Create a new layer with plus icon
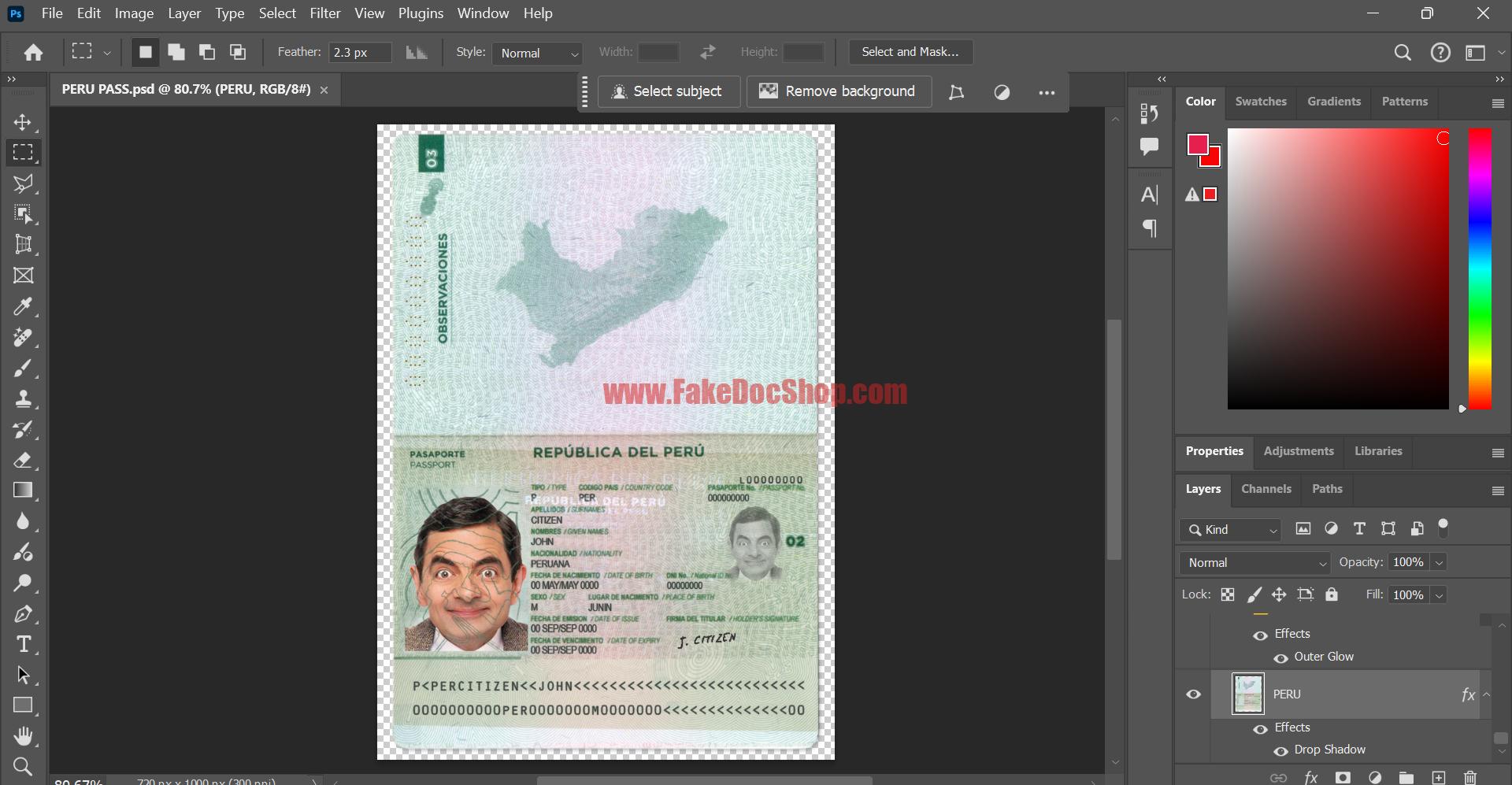1512x785 pixels. click(x=1438, y=778)
